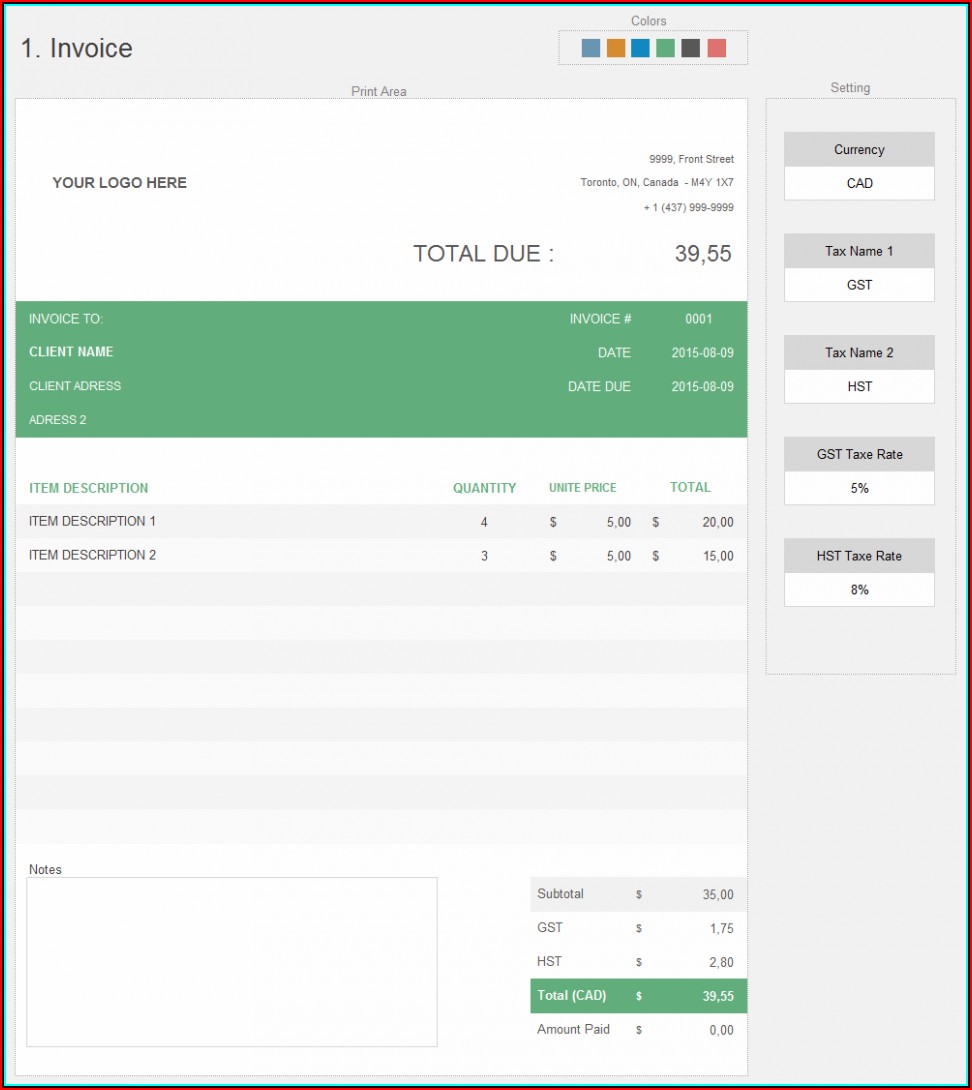The width and height of the screenshot is (972, 1090).
Task: Edit the GST Taxe Rate 5% value
Action: pyautogui.click(x=859, y=488)
